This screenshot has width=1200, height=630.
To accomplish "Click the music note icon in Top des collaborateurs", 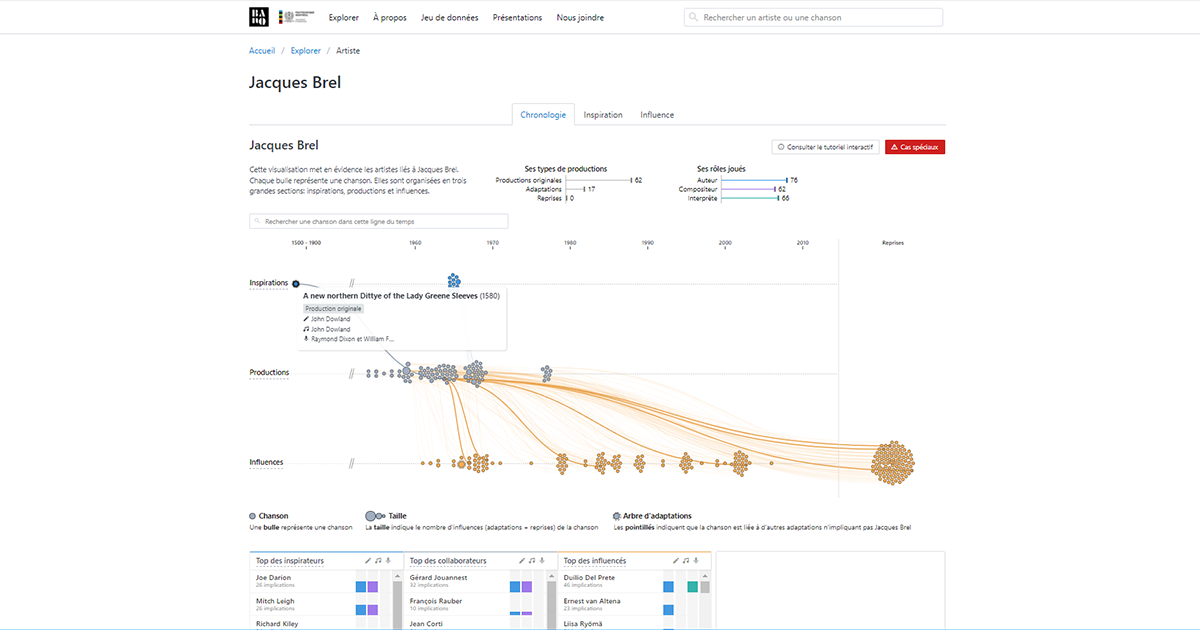I will 531,561.
